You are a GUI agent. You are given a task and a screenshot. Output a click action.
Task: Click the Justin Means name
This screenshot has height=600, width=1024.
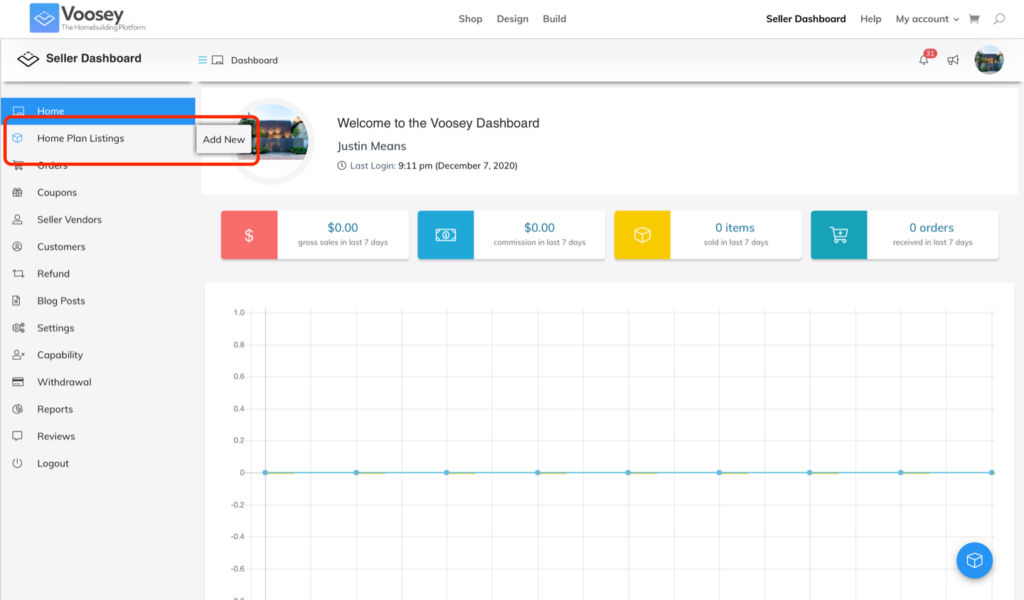[372, 146]
